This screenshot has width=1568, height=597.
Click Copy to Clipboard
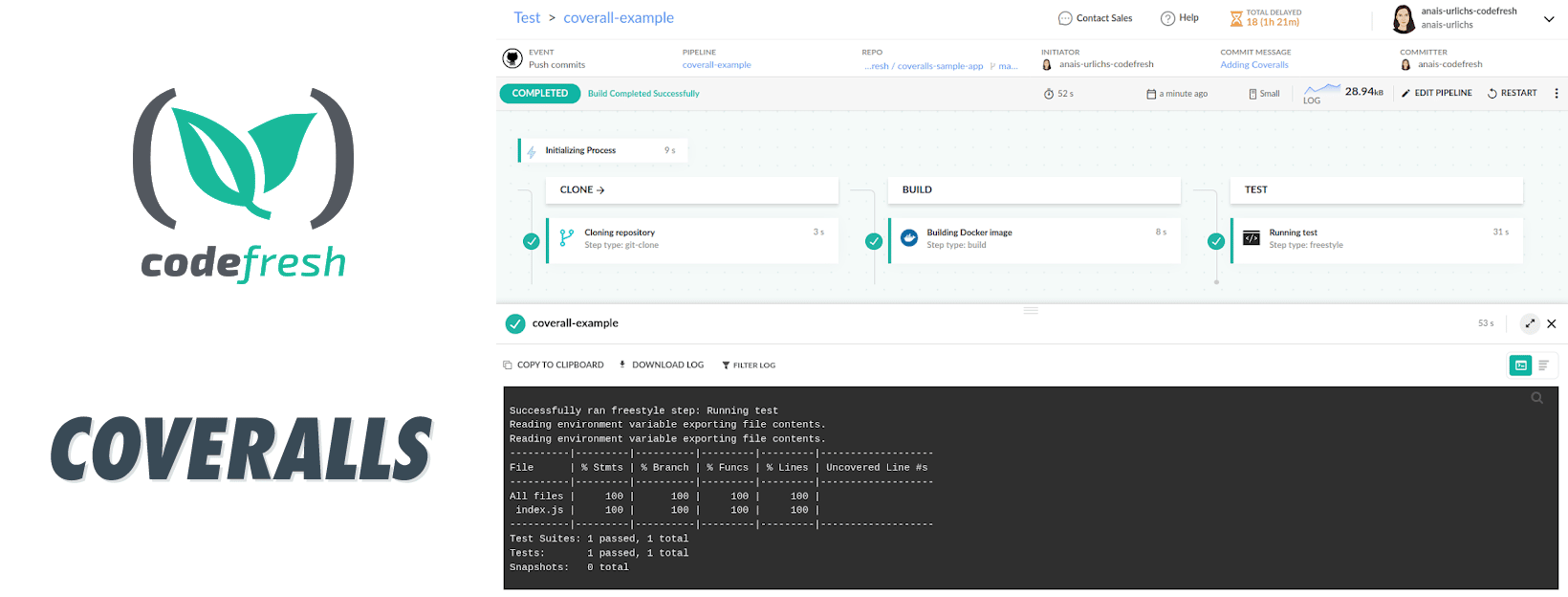click(x=554, y=365)
